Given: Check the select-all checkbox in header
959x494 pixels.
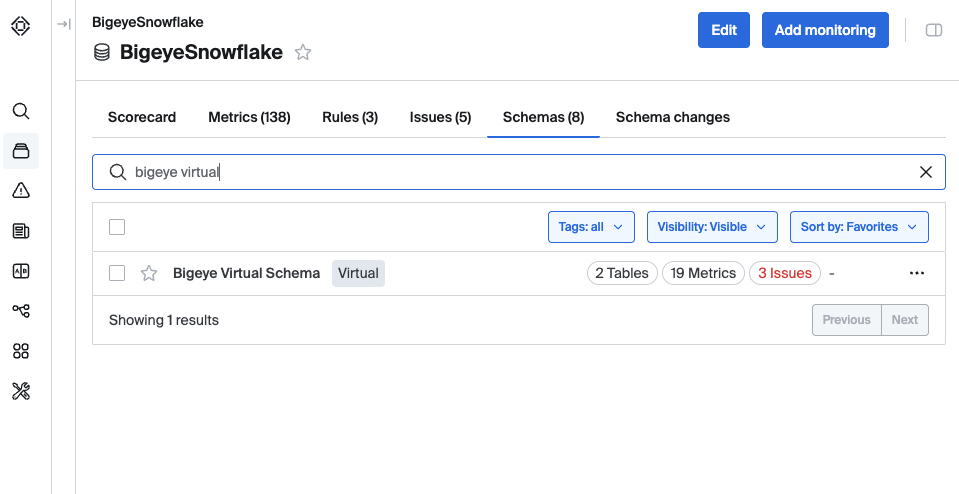Looking at the screenshot, I should [117, 227].
